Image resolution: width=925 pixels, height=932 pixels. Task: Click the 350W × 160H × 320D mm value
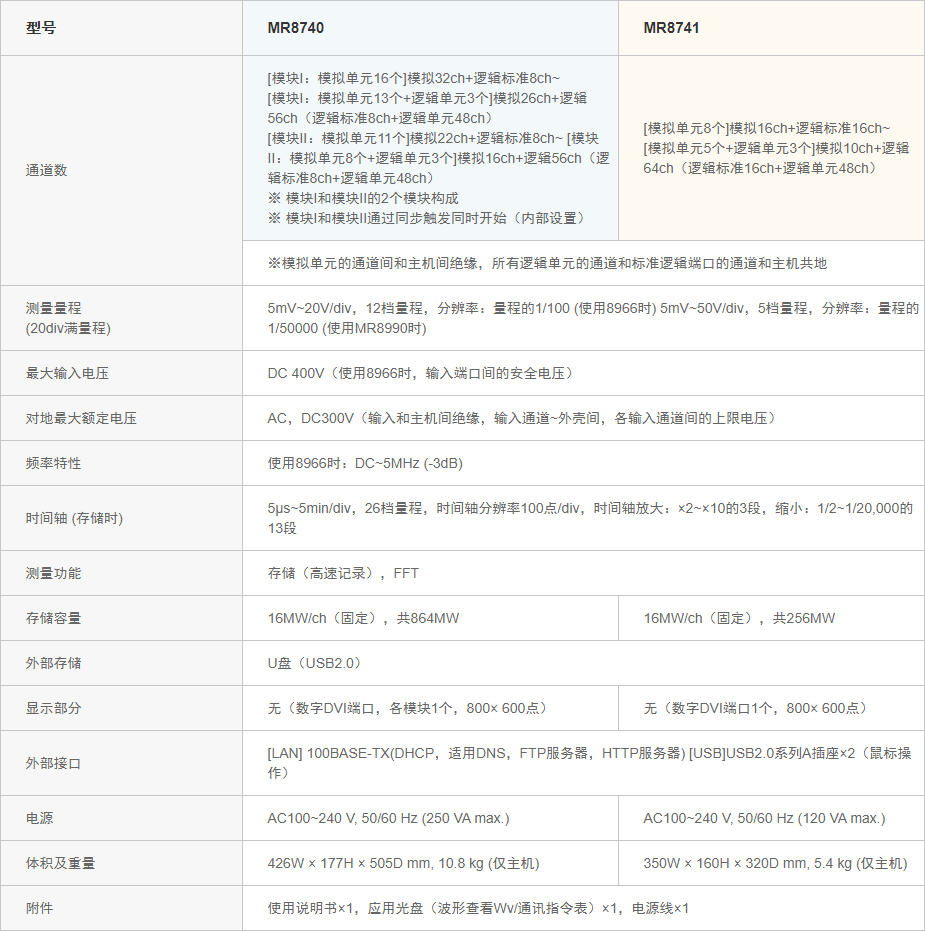click(x=775, y=864)
